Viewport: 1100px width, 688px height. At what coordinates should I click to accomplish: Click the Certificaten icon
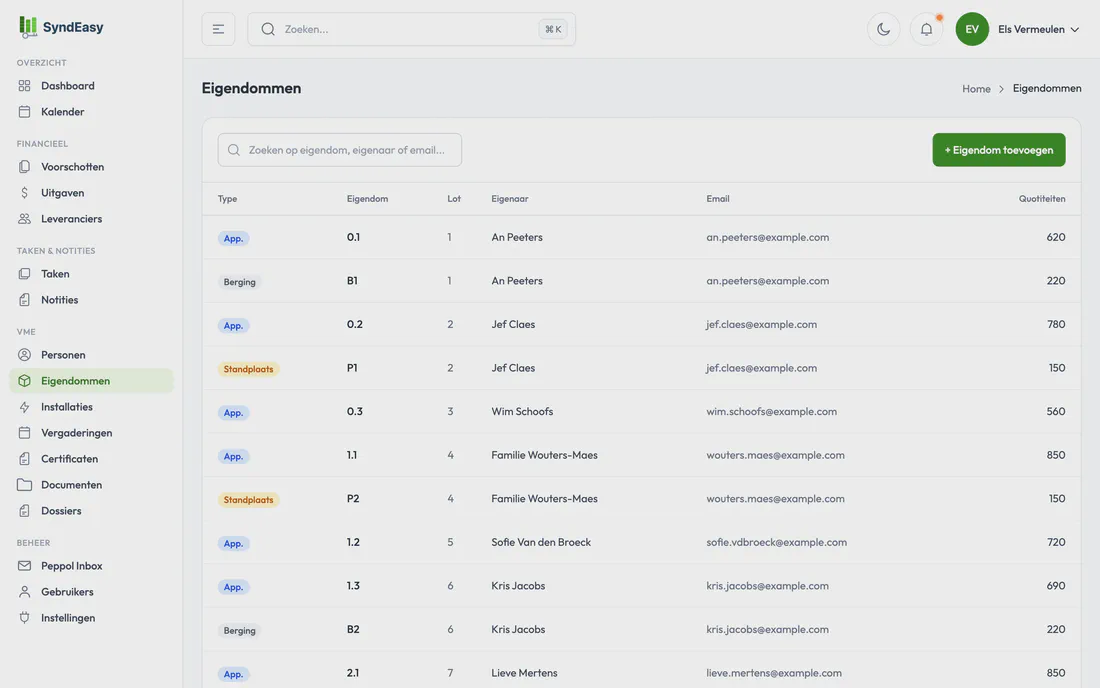pyautogui.click(x=25, y=459)
